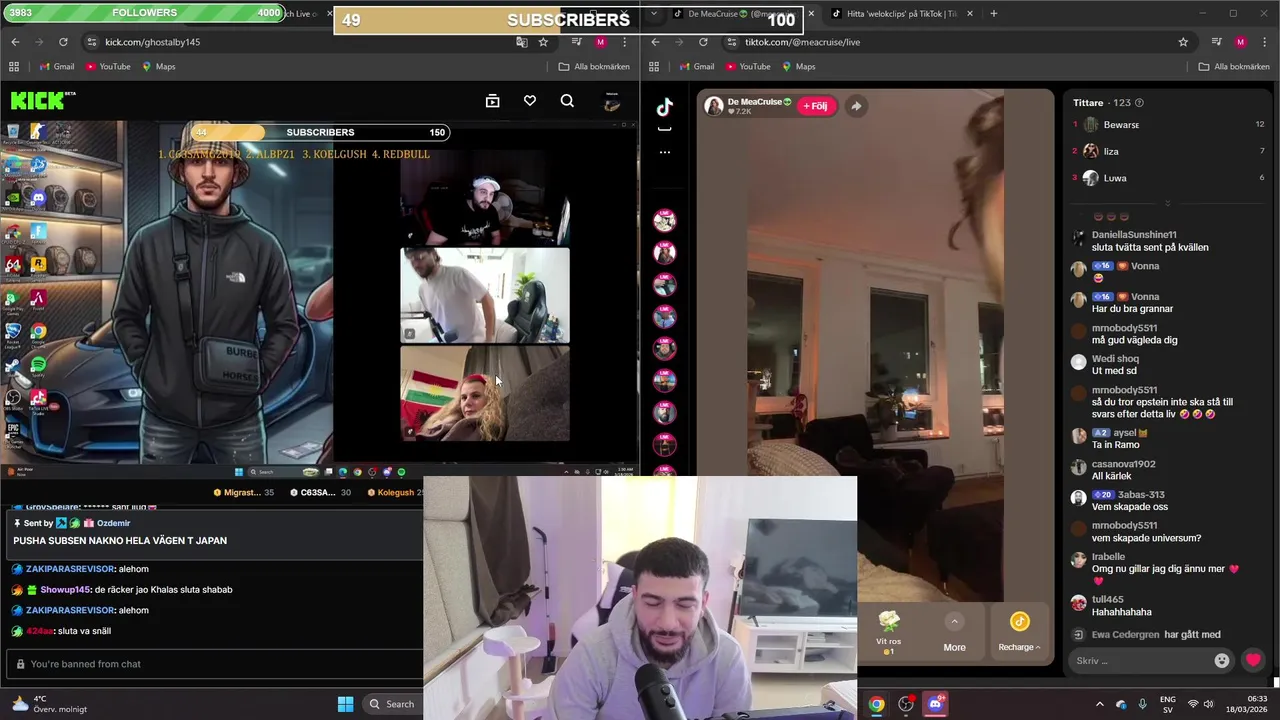This screenshot has height=720, width=1280.
Task: Open YouTube bookmark in Kick window
Action: 108,67
